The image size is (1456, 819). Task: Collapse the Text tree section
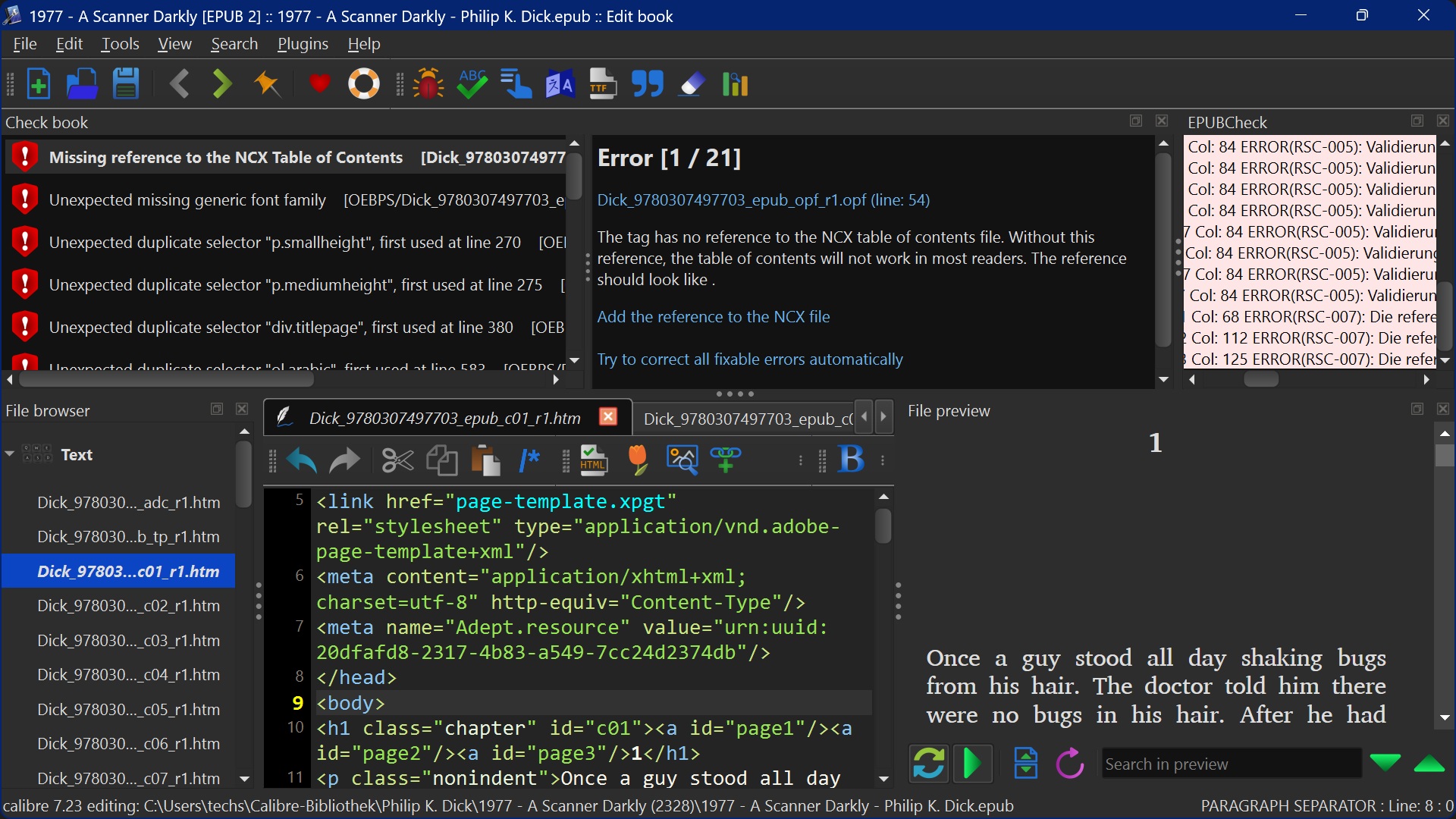pos(10,454)
